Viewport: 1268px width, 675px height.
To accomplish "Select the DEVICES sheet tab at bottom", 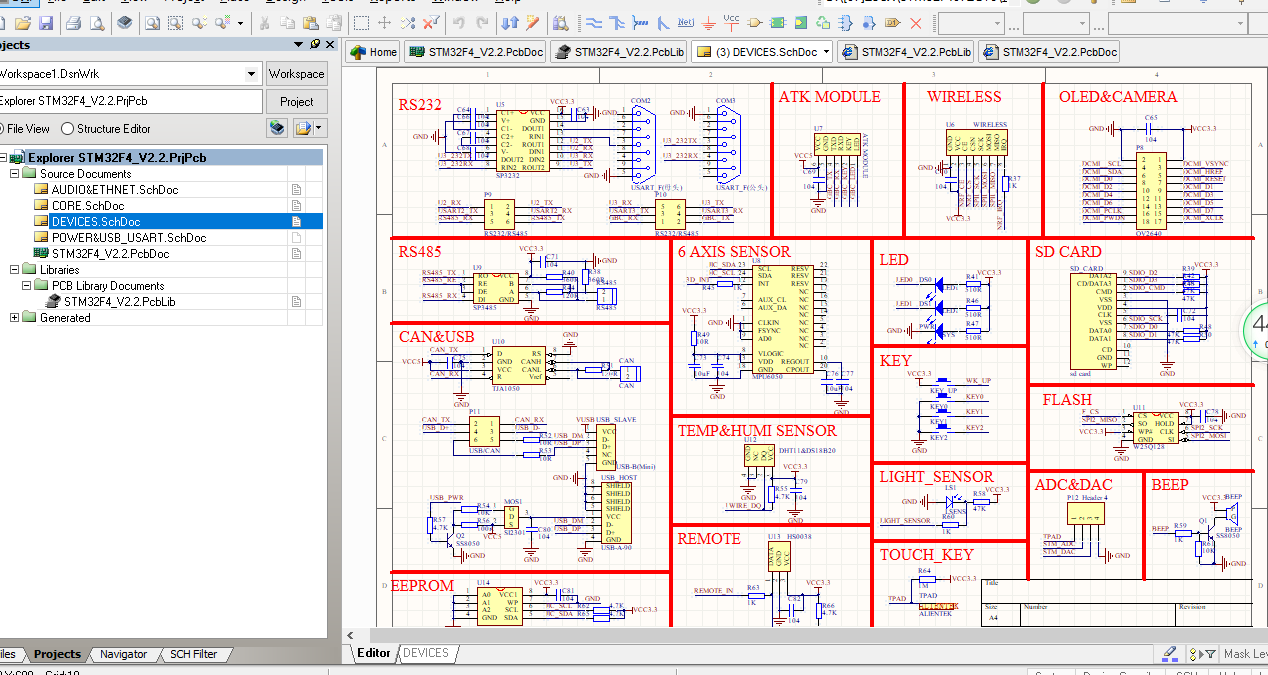I will [x=426, y=653].
